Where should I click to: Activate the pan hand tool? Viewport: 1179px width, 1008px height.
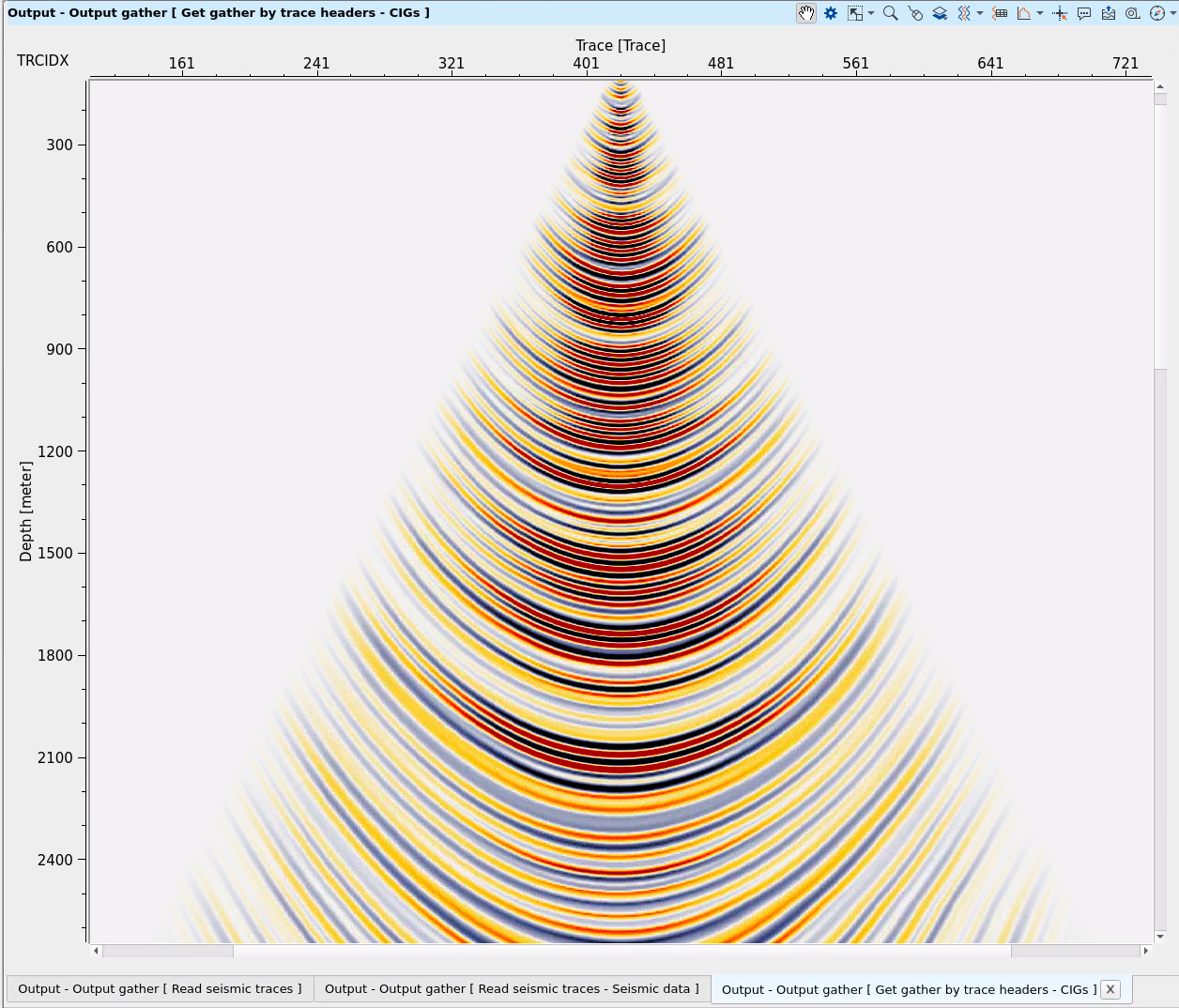point(806,13)
